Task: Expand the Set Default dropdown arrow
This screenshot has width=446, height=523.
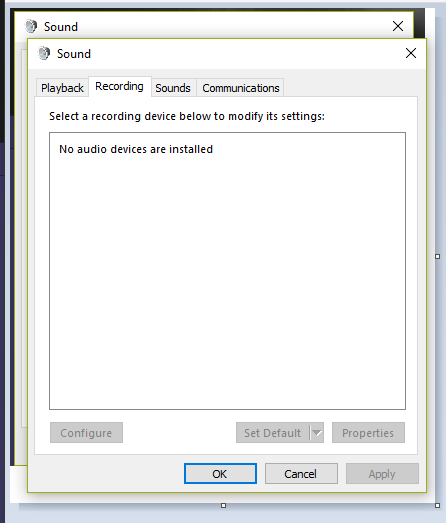Action: tap(317, 433)
